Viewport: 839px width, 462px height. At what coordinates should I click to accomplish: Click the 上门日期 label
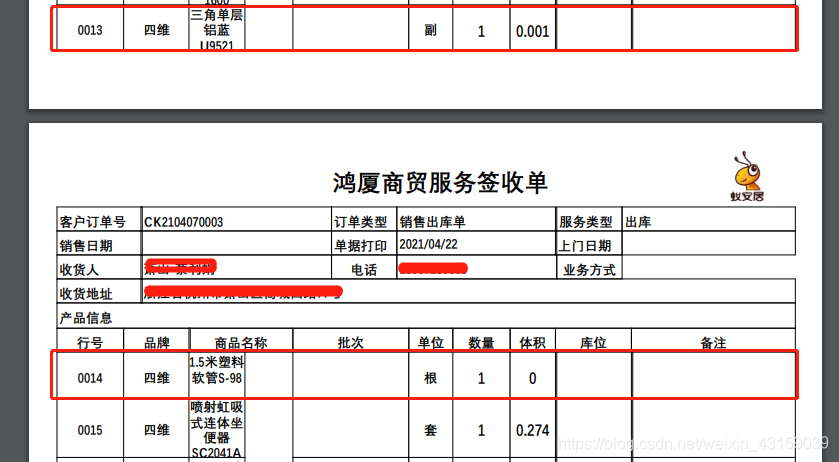(585, 246)
